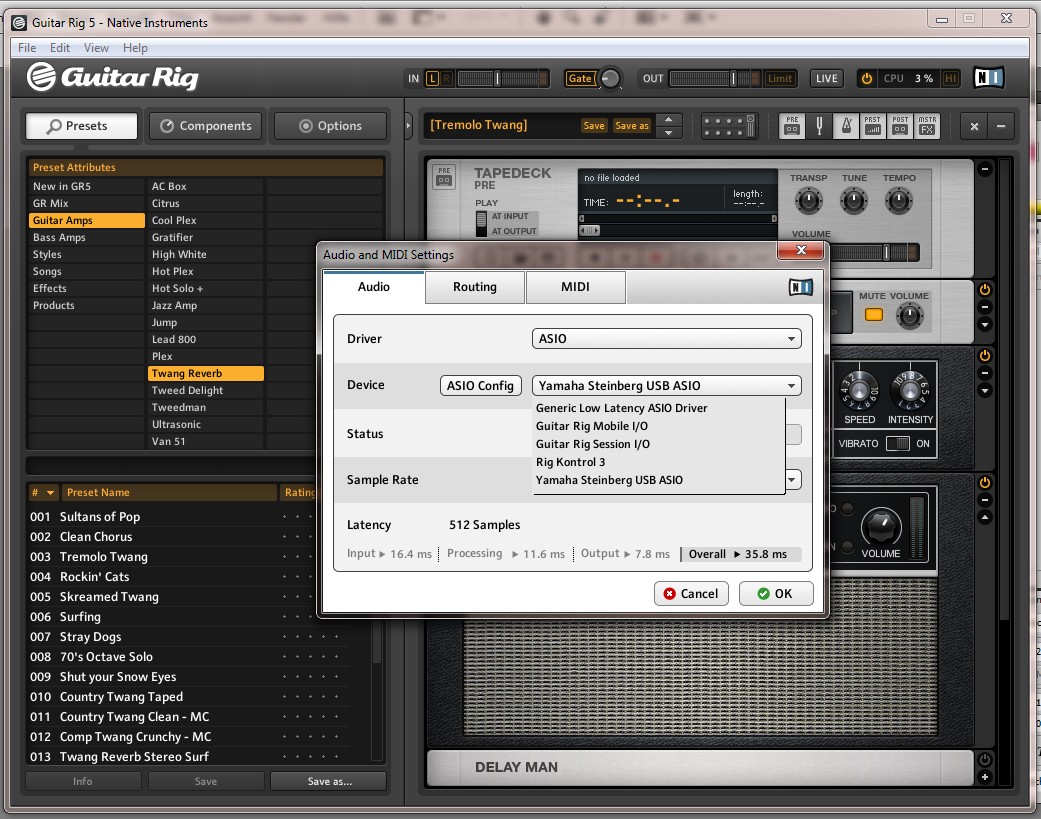Open the Options tab

click(x=331, y=126)
